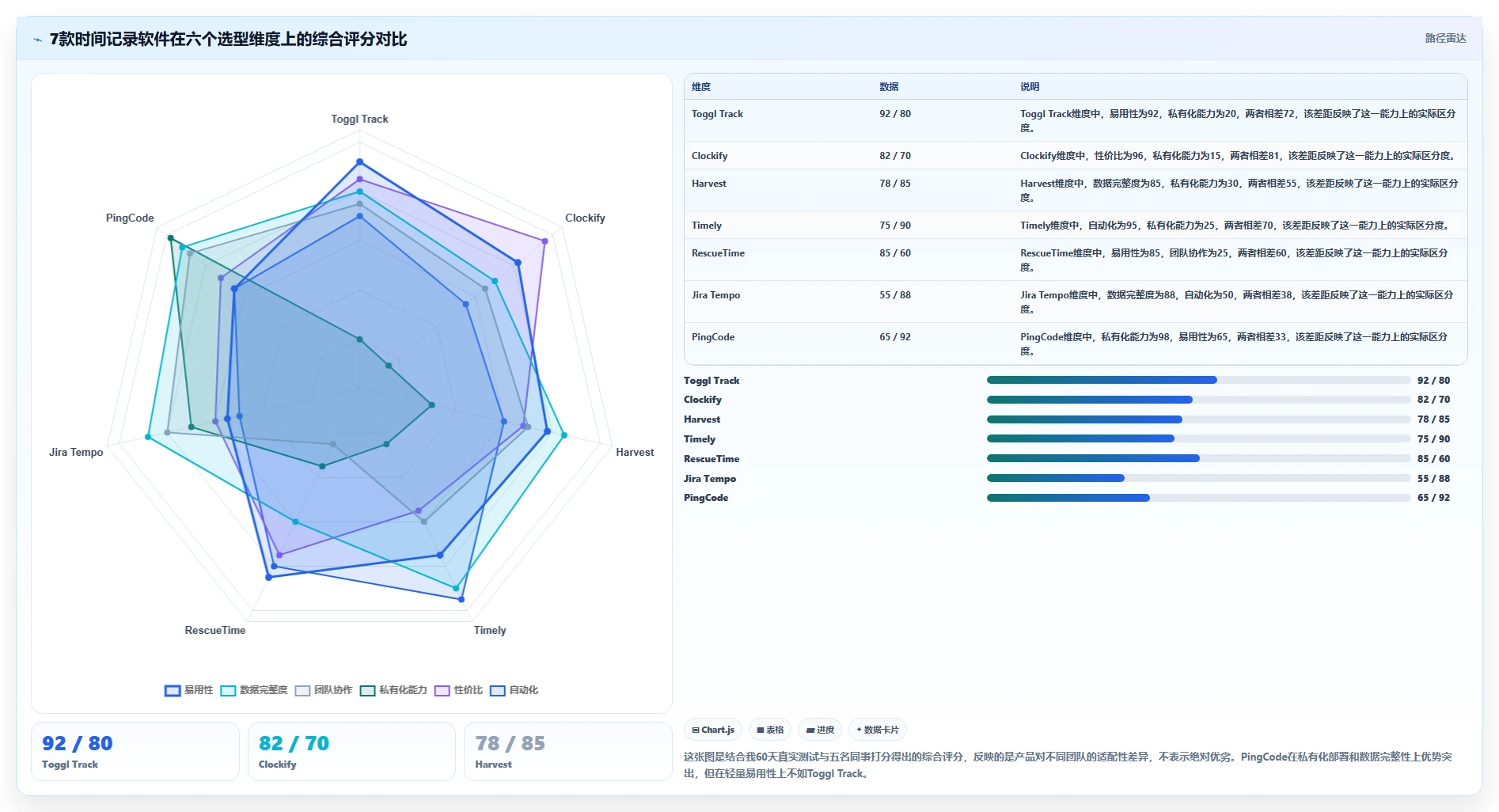Click the 路径雷达 label in the header
The width and height of the screenshot is (1499, 812).
[x=1445, y=38]
